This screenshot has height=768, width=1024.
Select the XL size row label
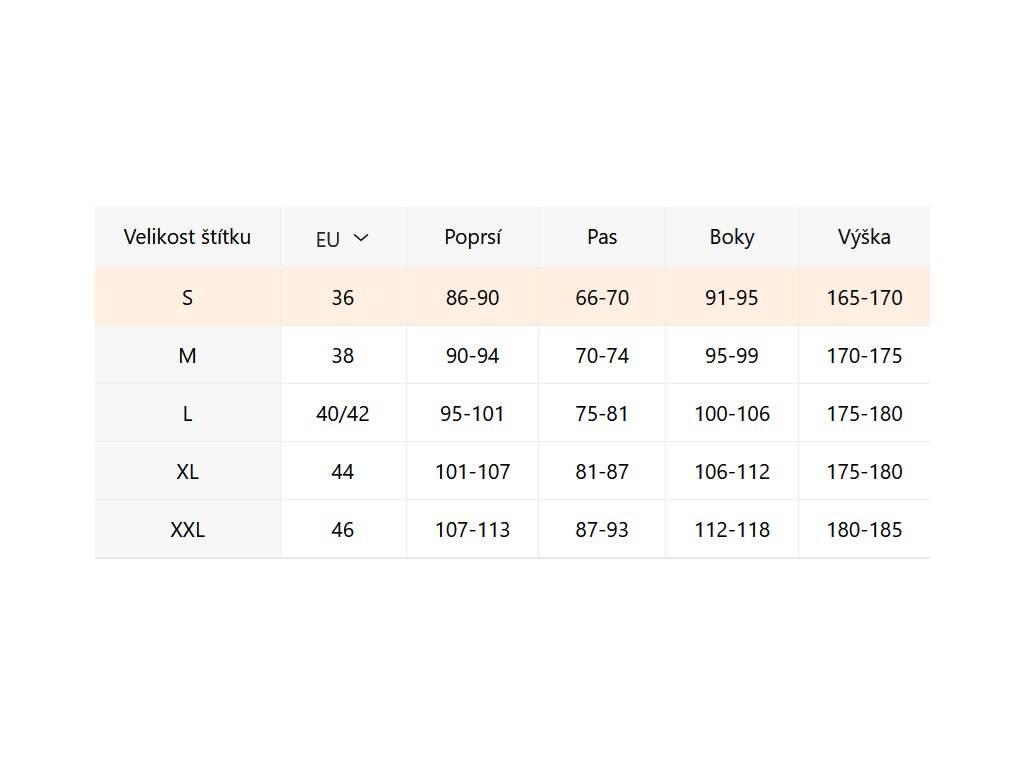click(187, 471)
